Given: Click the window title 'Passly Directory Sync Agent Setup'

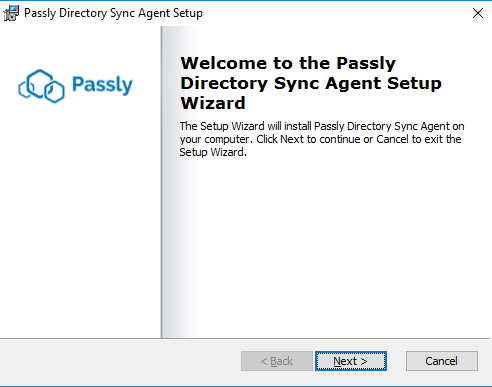Looking at the screenshot, I should (x=113, y=13).
